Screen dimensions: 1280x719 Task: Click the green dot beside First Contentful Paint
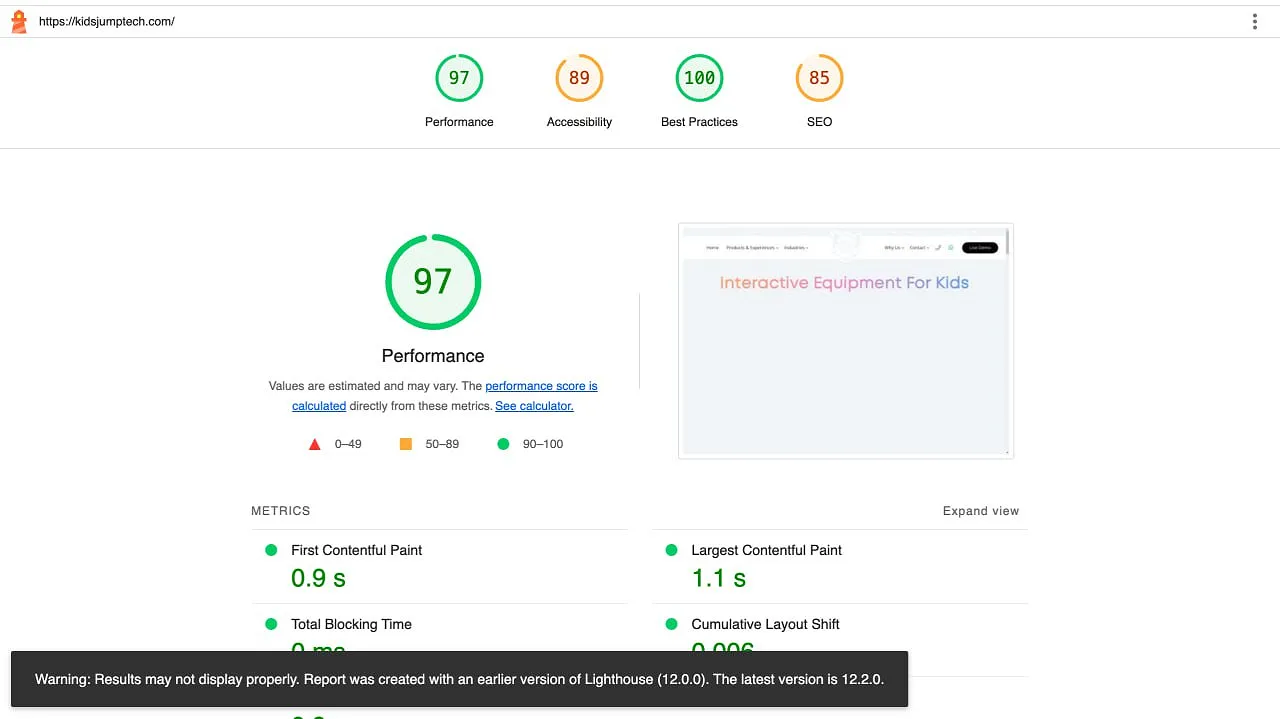(270, 550)
